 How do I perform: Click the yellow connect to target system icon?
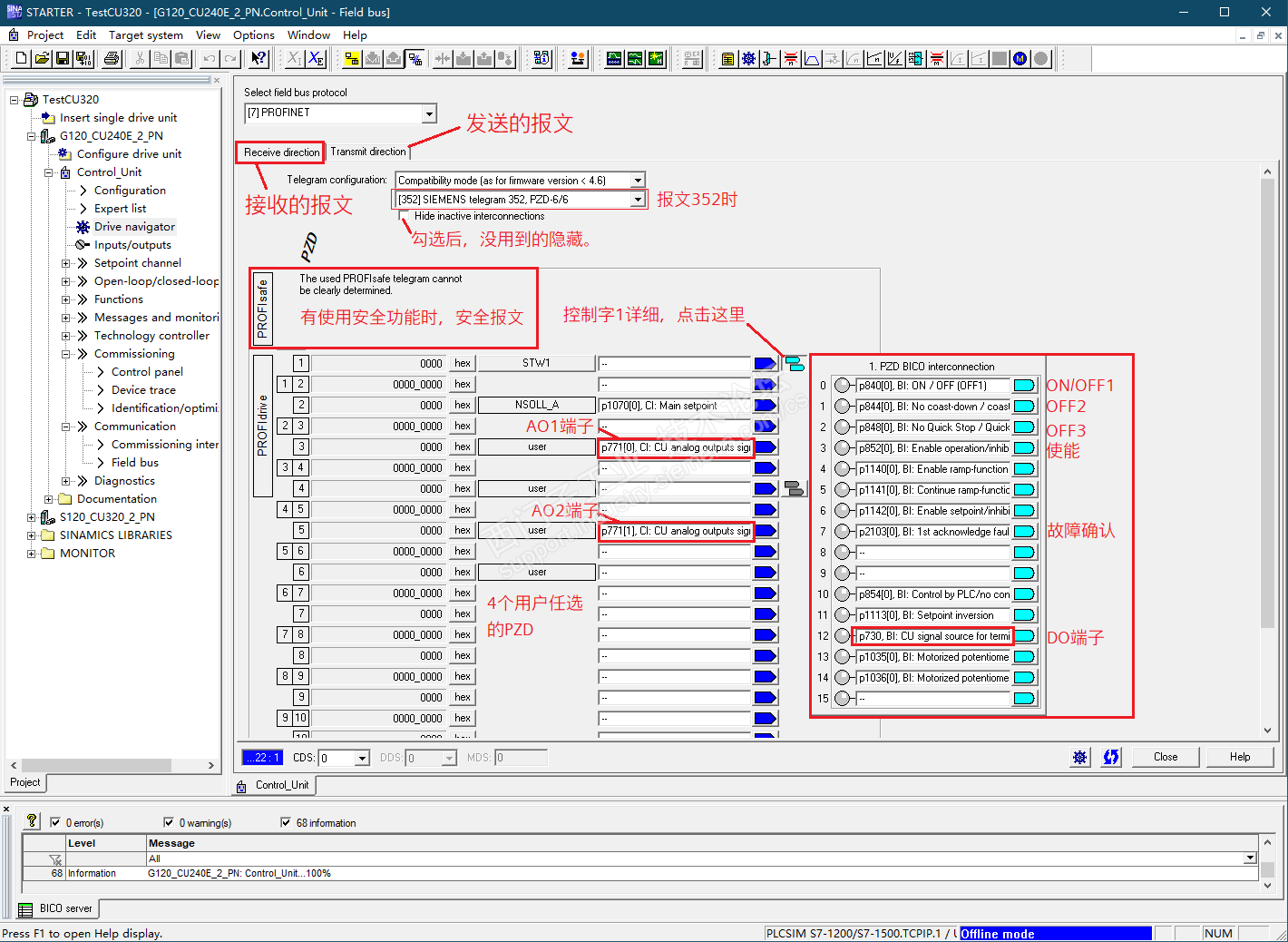tap(351, 59)
